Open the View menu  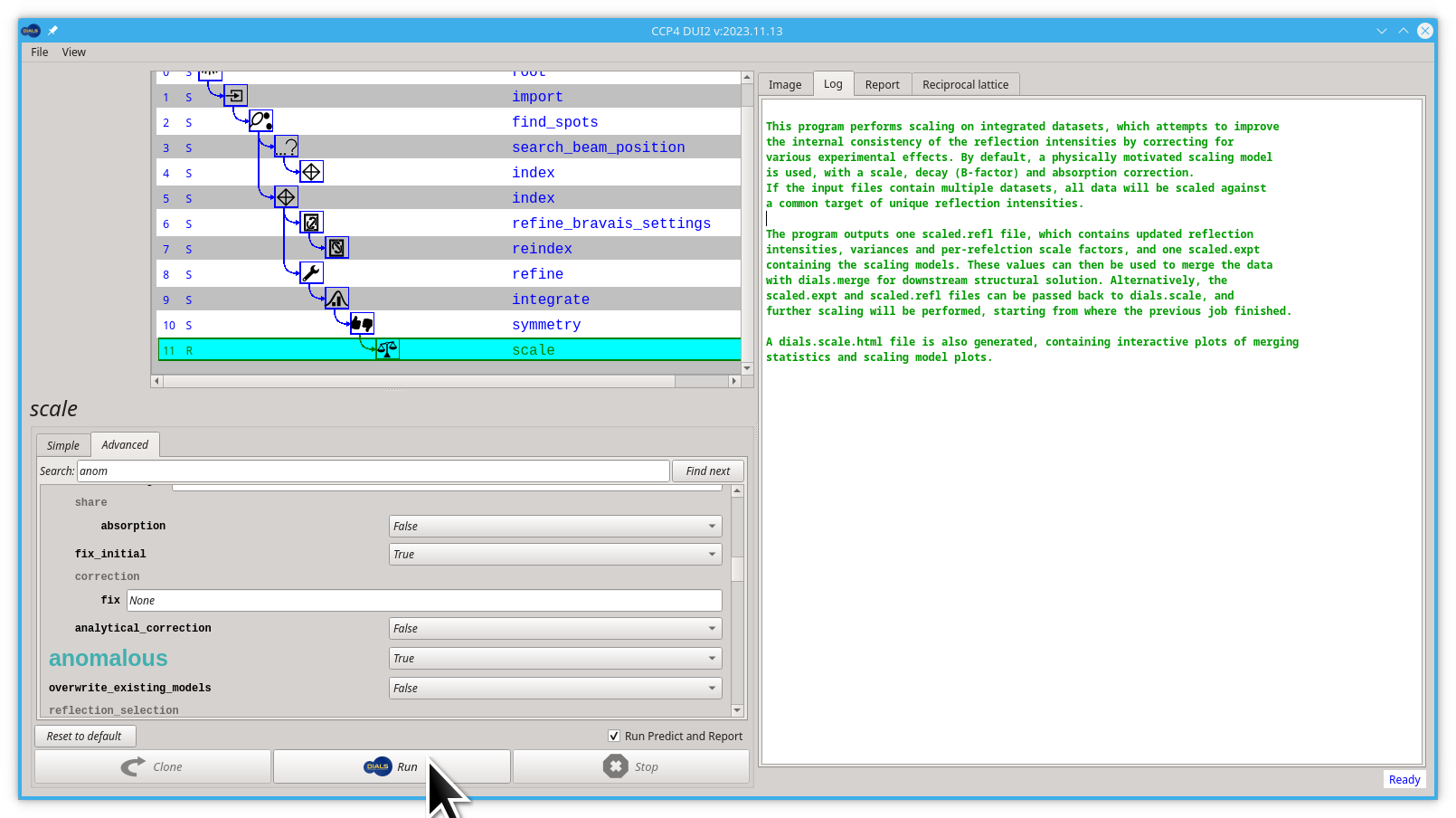(x=74, y=52)
